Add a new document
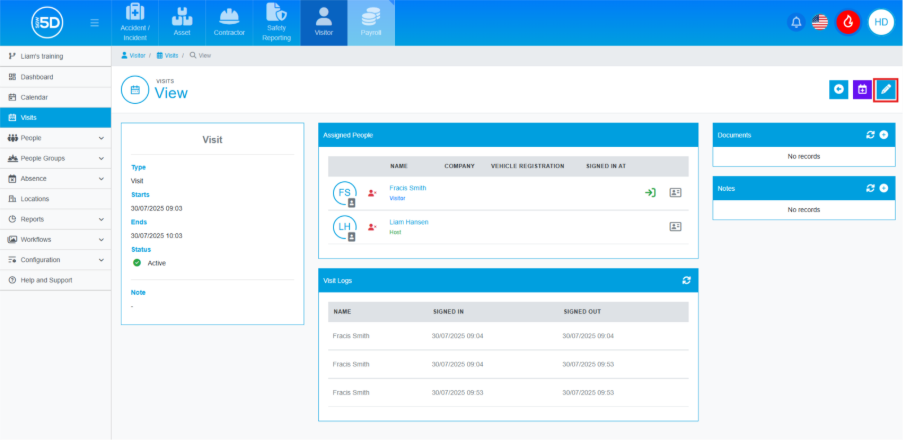 pyautogui.click(x=883, y=135)
